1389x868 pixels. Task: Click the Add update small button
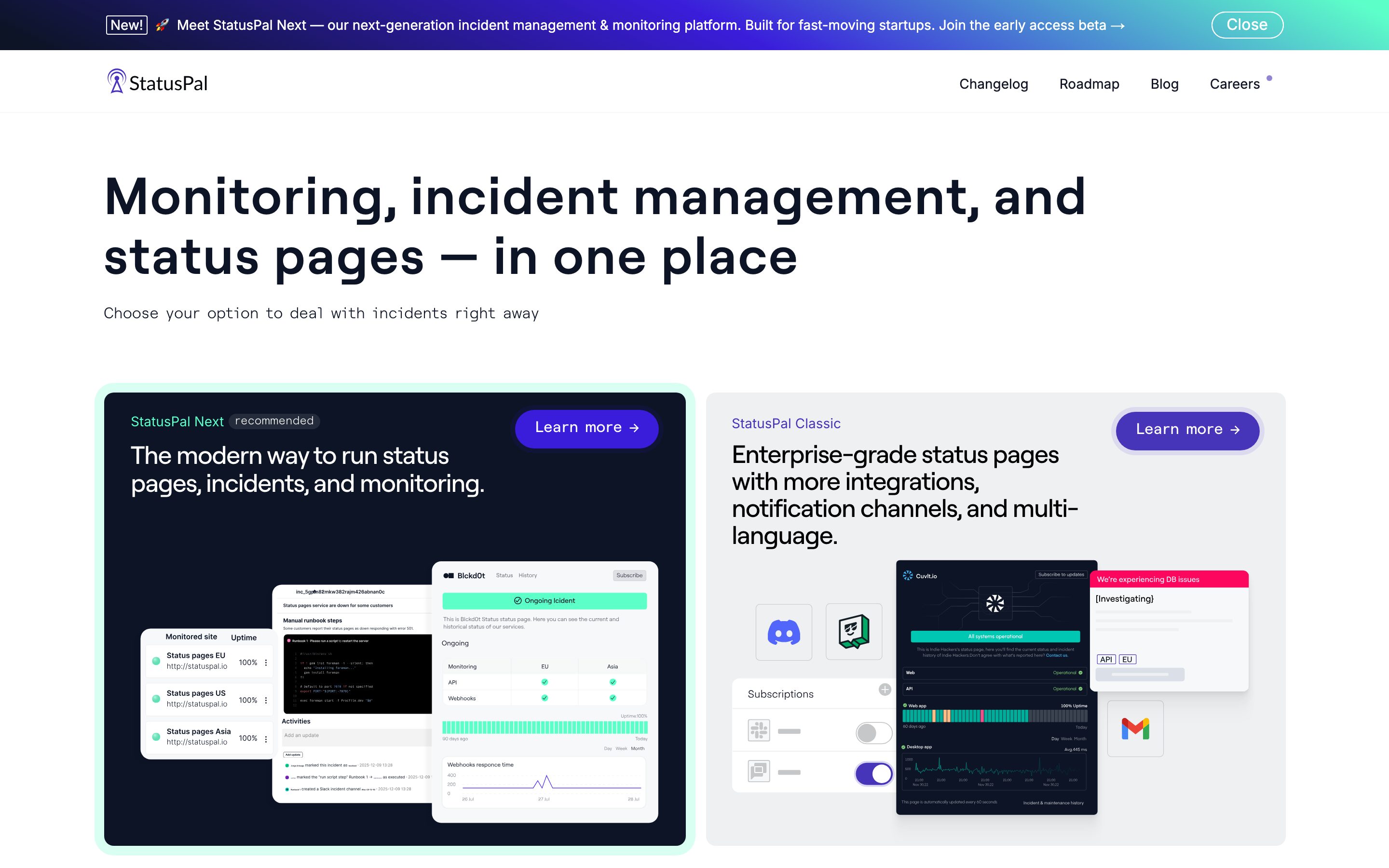tap(293, 755)
